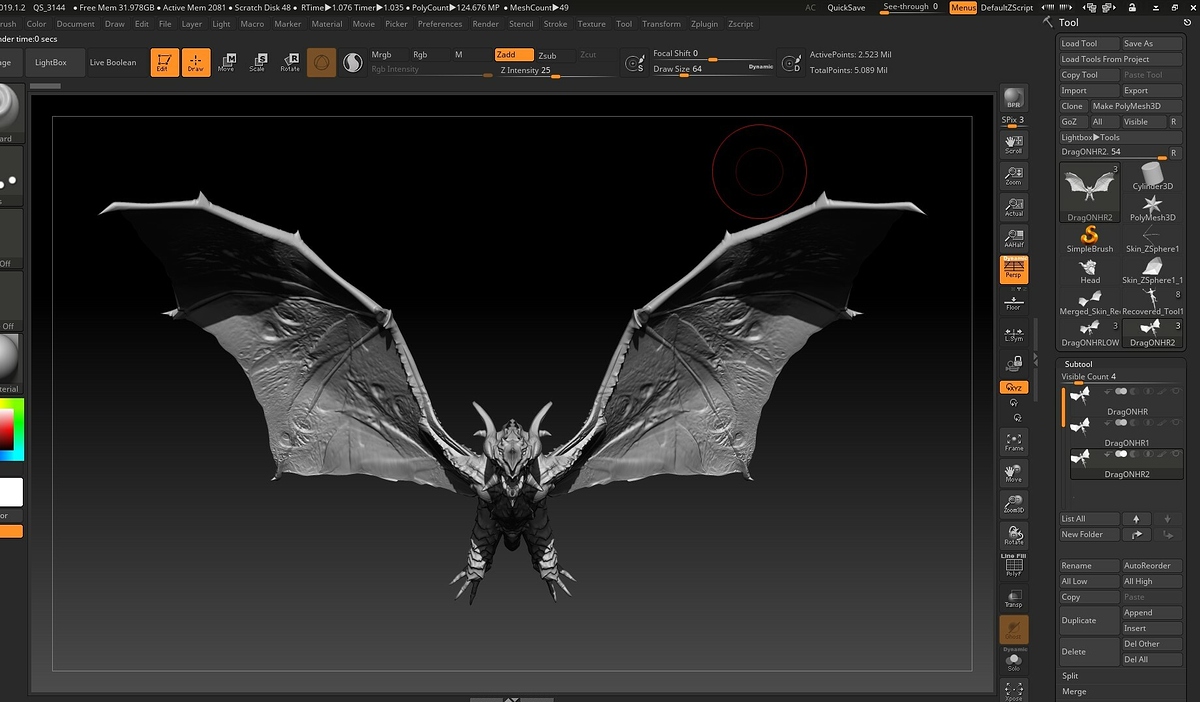Toggle Live Boolean mode
Image resolution: width=1200 pixels, height=702 pixels.
(x=113, y=62)
